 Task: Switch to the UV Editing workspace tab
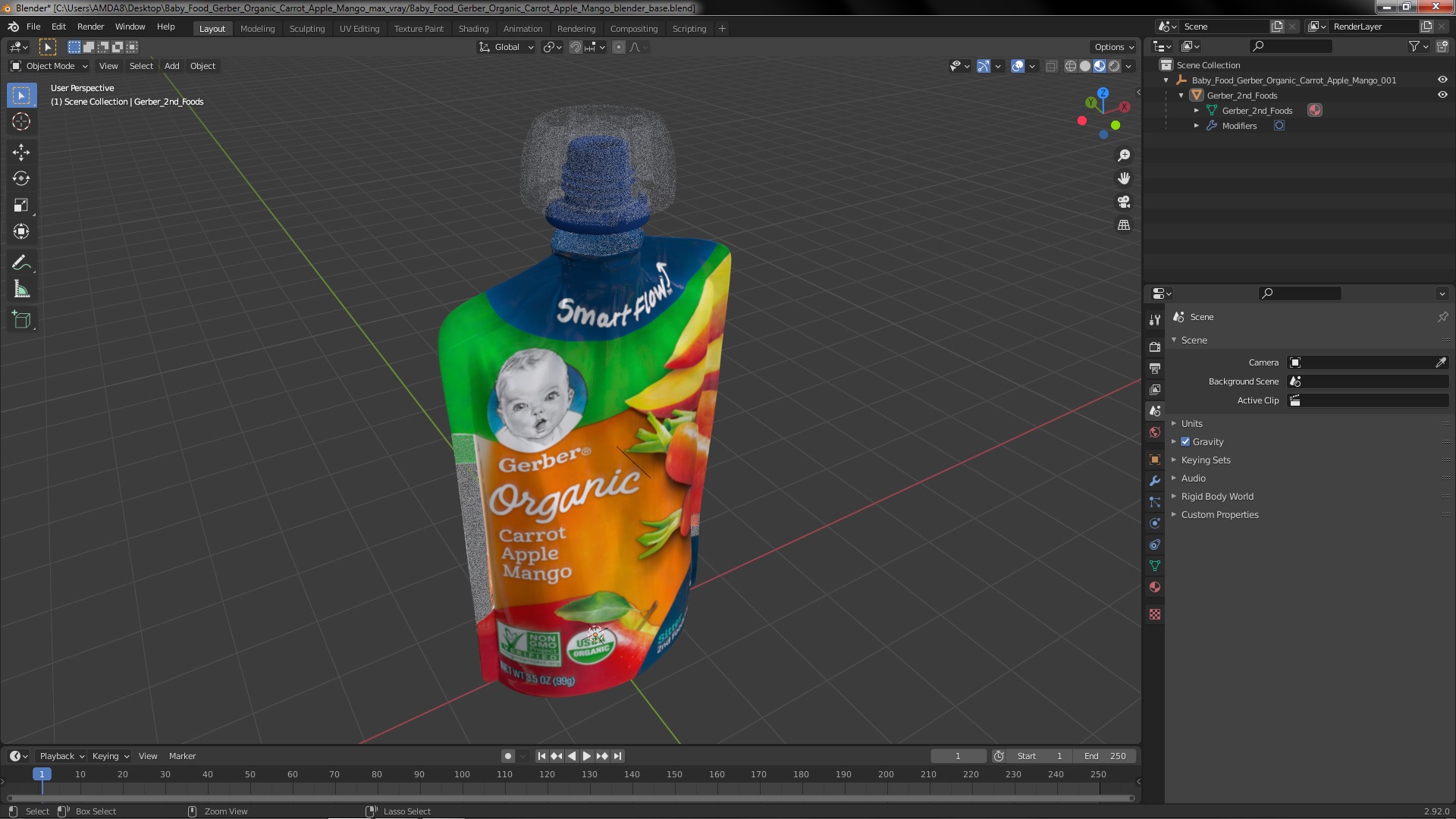359,29
